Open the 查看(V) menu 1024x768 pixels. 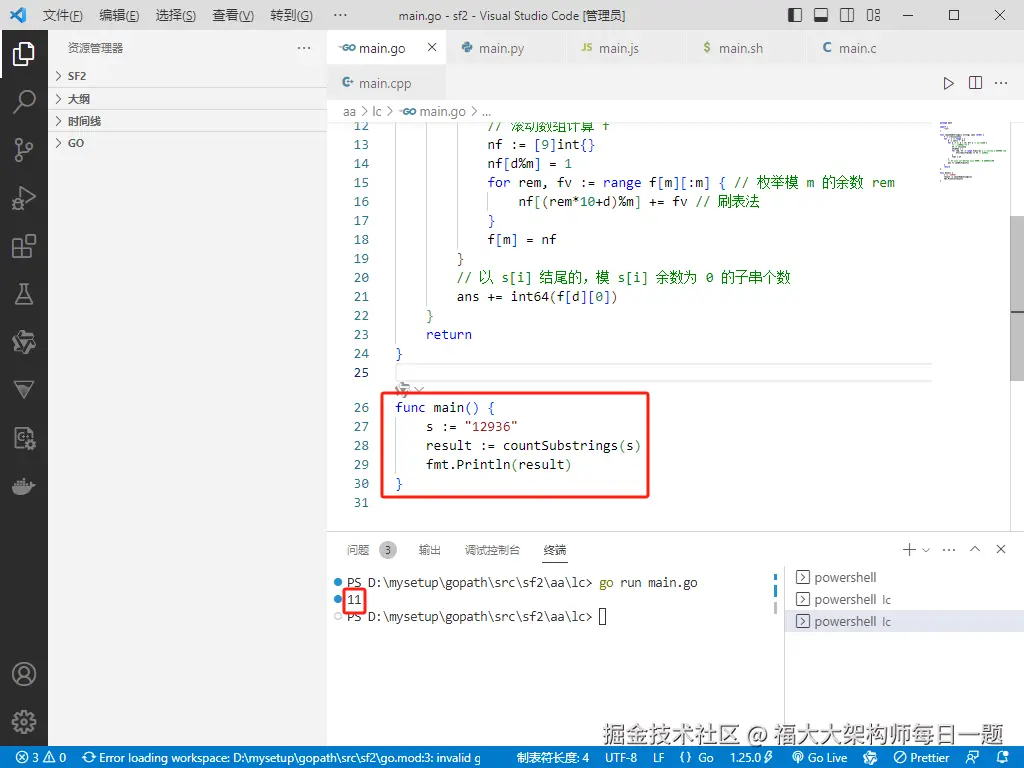(233, 15)
